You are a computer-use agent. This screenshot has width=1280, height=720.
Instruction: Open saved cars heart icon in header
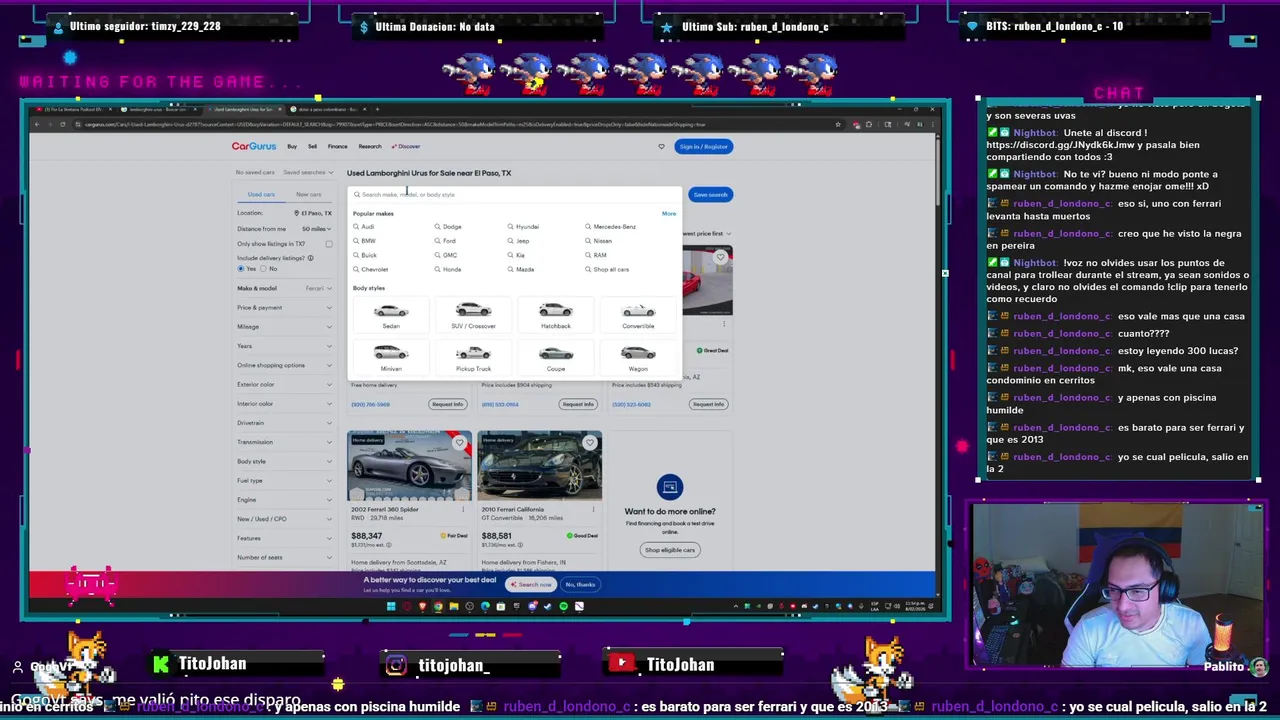(661, 147)
